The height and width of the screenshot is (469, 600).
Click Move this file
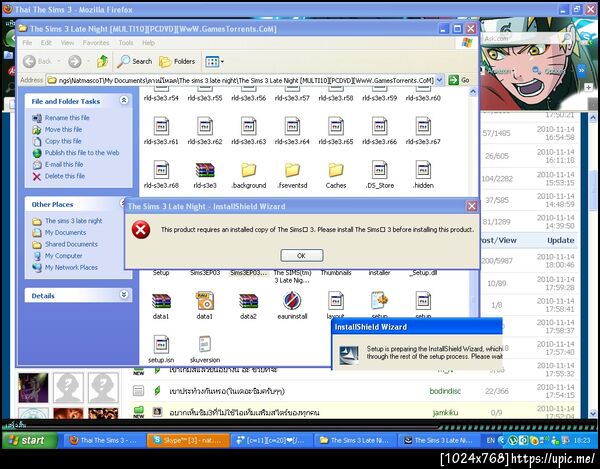pyautogui.click(x=64, y=129)
